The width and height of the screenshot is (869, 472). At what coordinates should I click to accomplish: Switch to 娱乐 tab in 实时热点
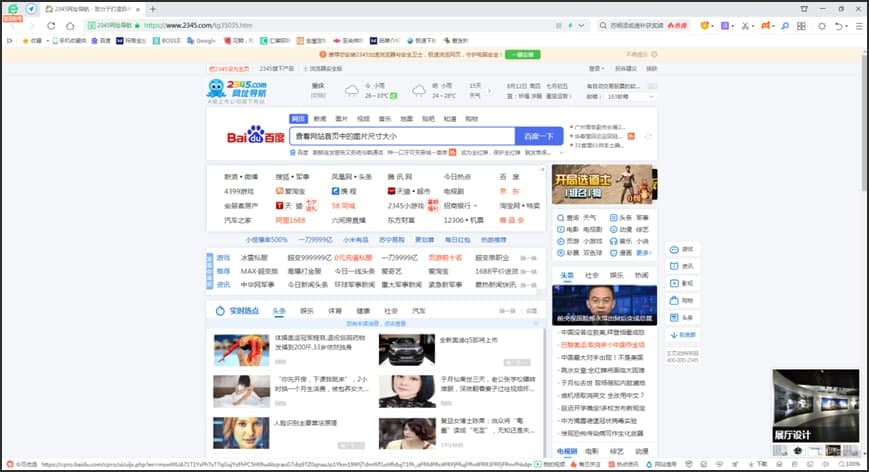[x=307, y=311]
